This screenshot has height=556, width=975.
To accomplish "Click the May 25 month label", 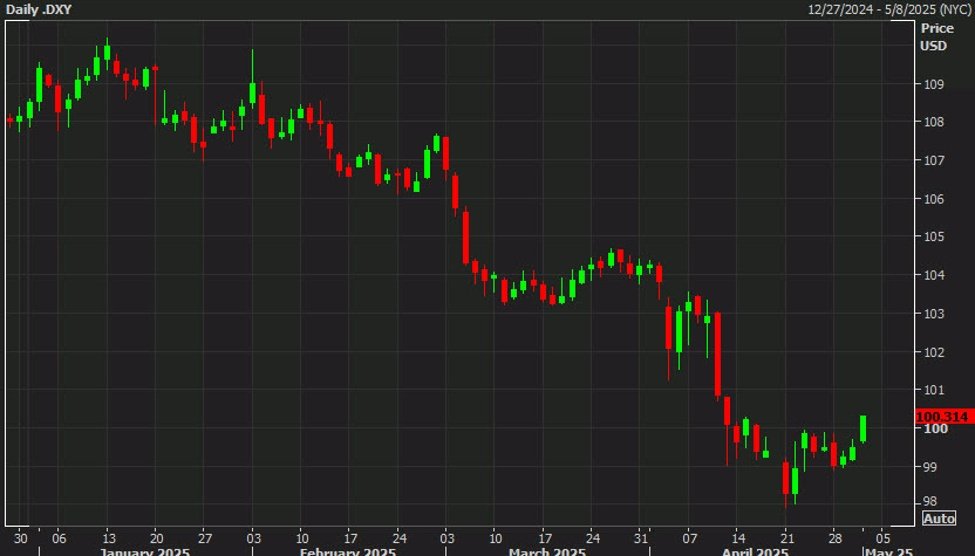I will click(x=888, y=551).
